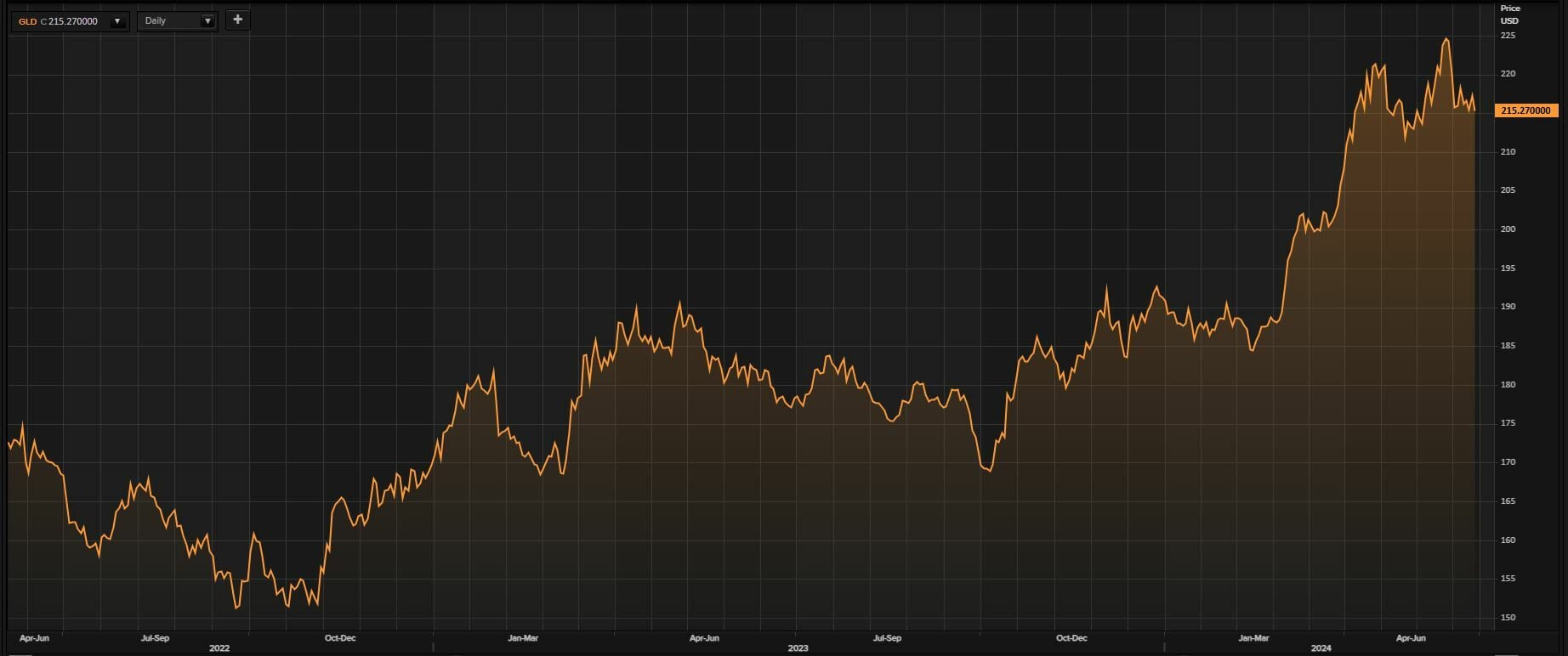Click the 150 price axis label
This screenshot has width=1568, height=656.
(x=1508, y=618)
